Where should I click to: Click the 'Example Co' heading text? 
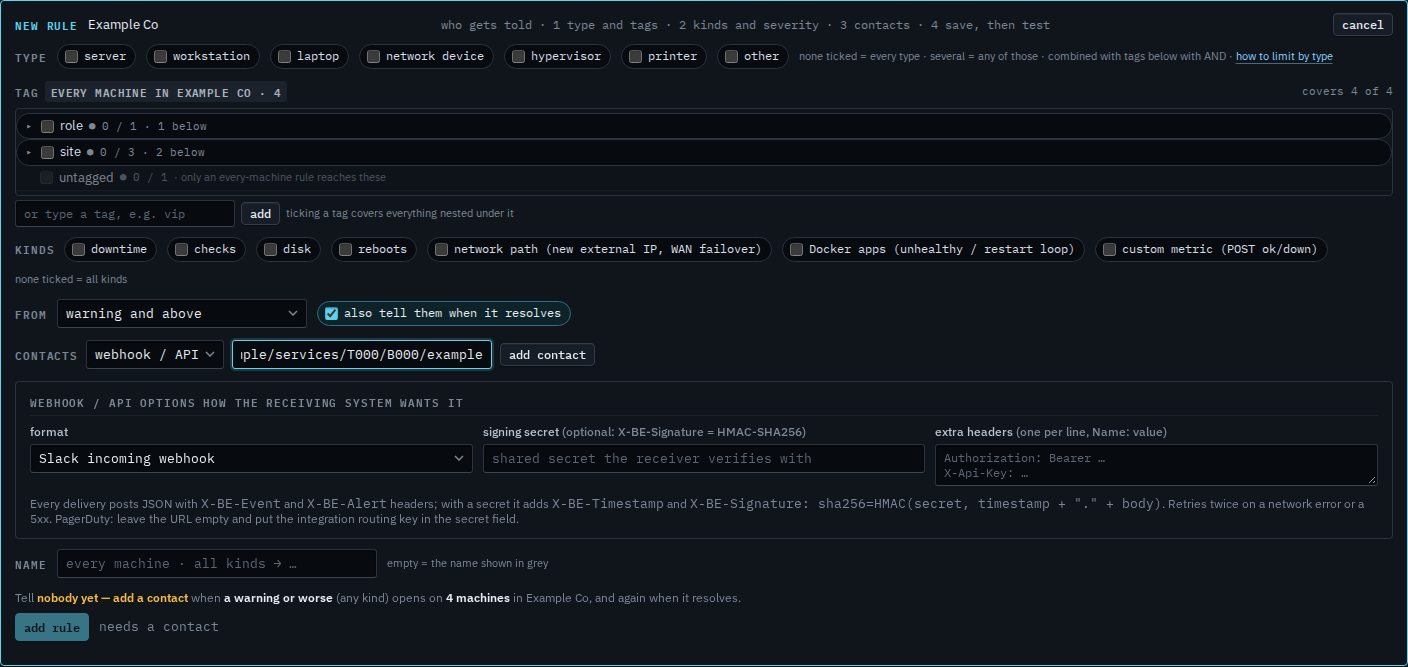123,25
